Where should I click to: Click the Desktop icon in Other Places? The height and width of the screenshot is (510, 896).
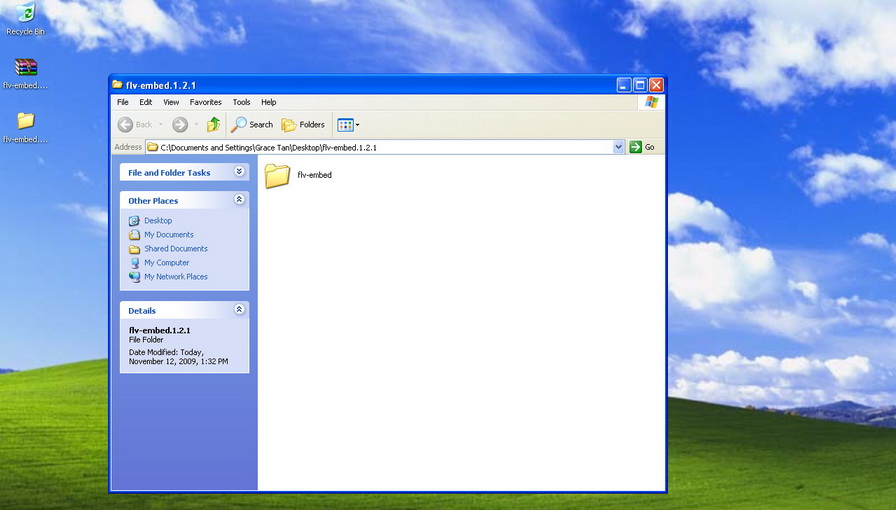click(134, 221)
